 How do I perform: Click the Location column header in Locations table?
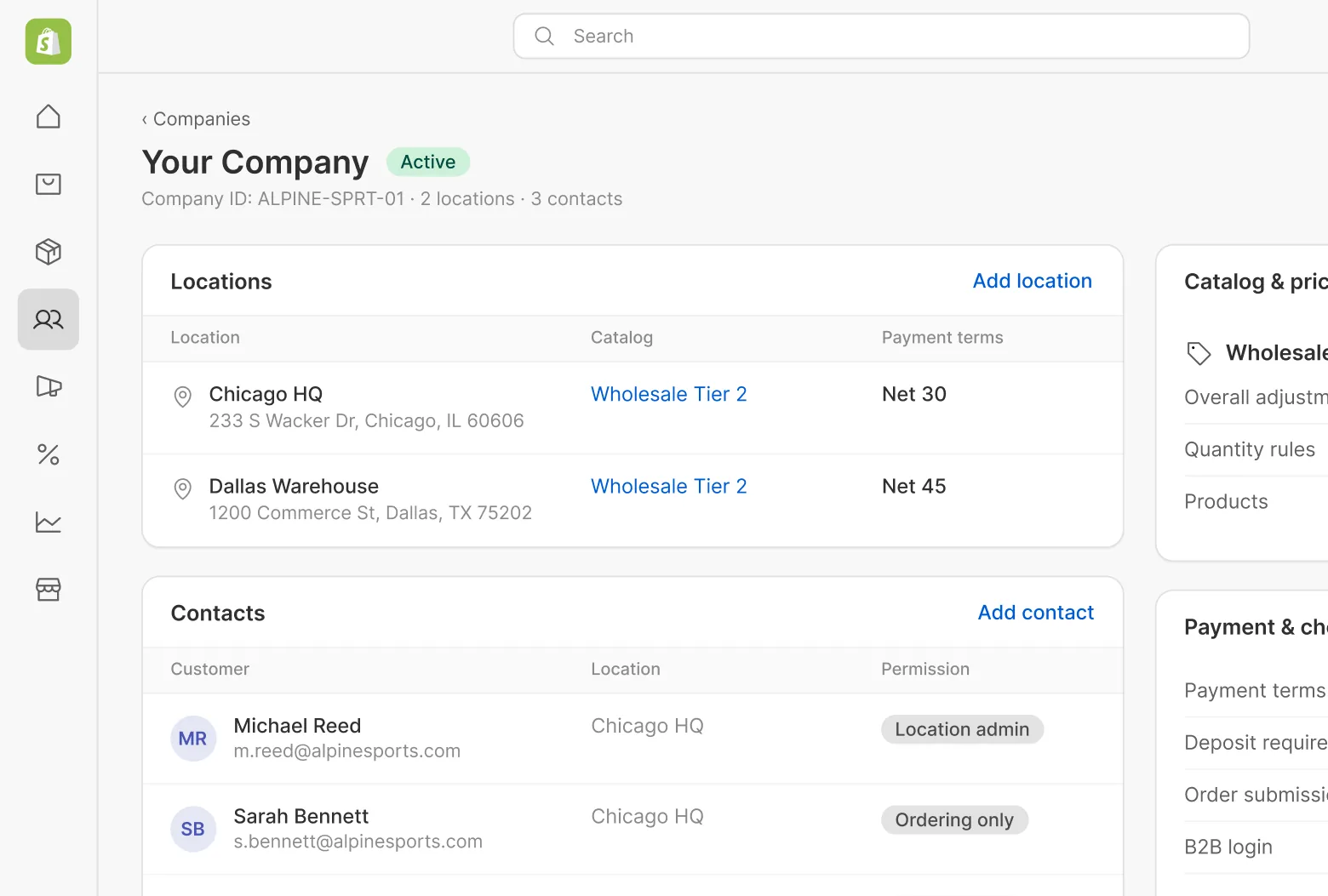(x=205, y=338)
